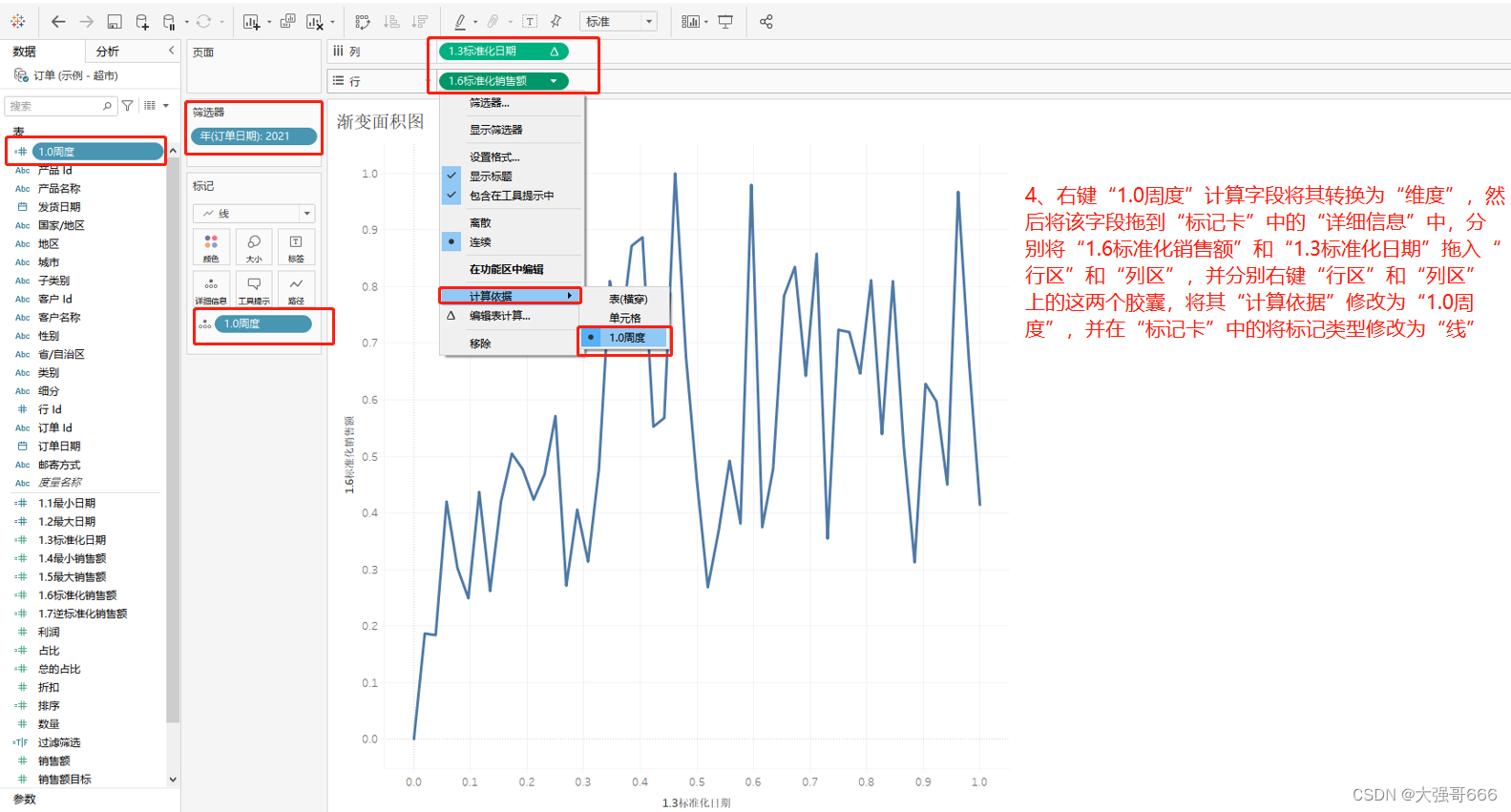Click the '年(订单日期): 2021' filter pill
This screenshot has height=812, width=1511.
coord(254,136)
